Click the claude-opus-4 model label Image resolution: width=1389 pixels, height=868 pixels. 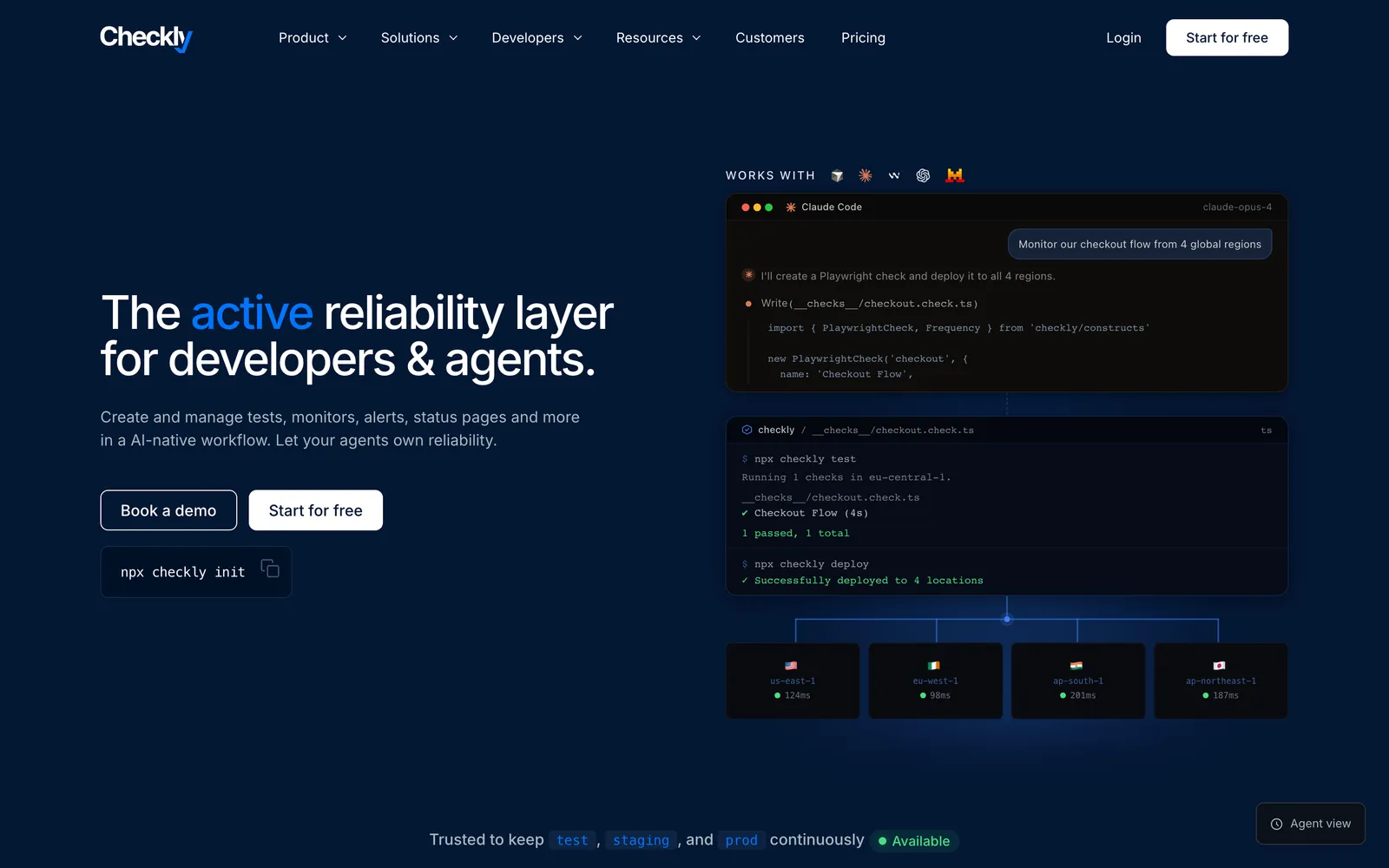click(1237, 207)
